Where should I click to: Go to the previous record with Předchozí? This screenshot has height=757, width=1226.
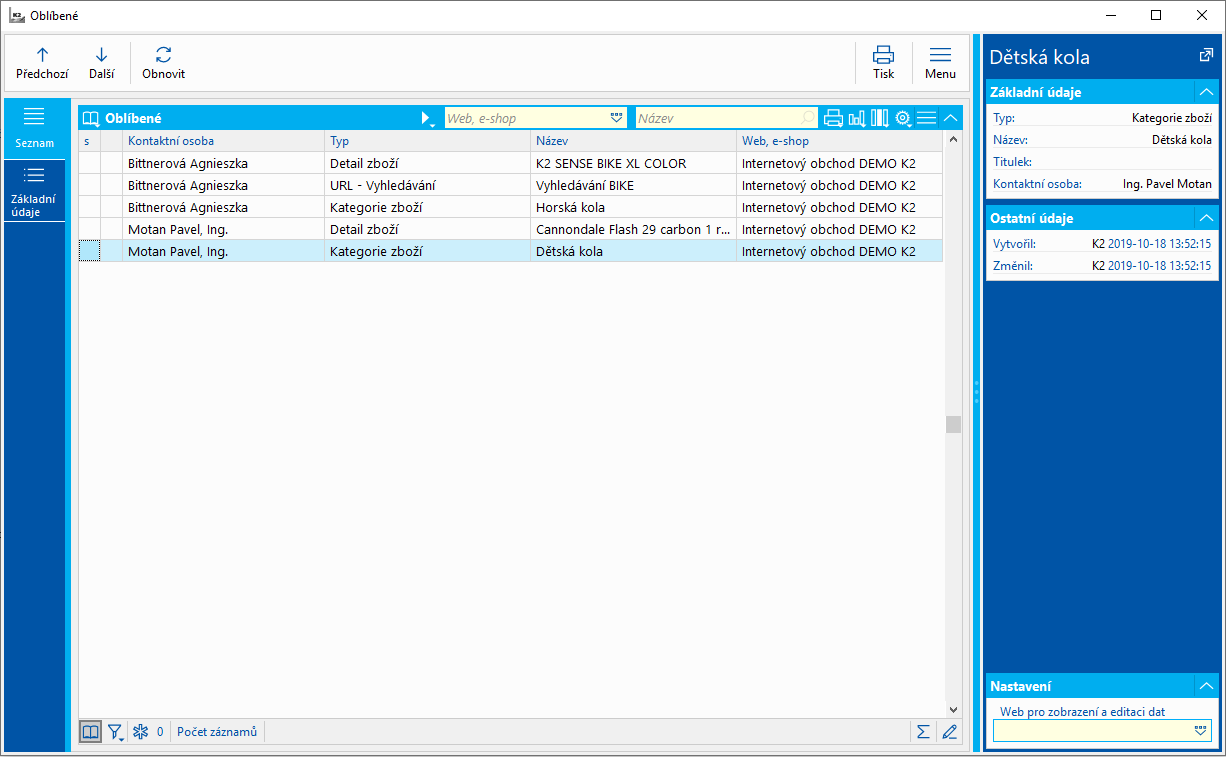click(42, 63)
